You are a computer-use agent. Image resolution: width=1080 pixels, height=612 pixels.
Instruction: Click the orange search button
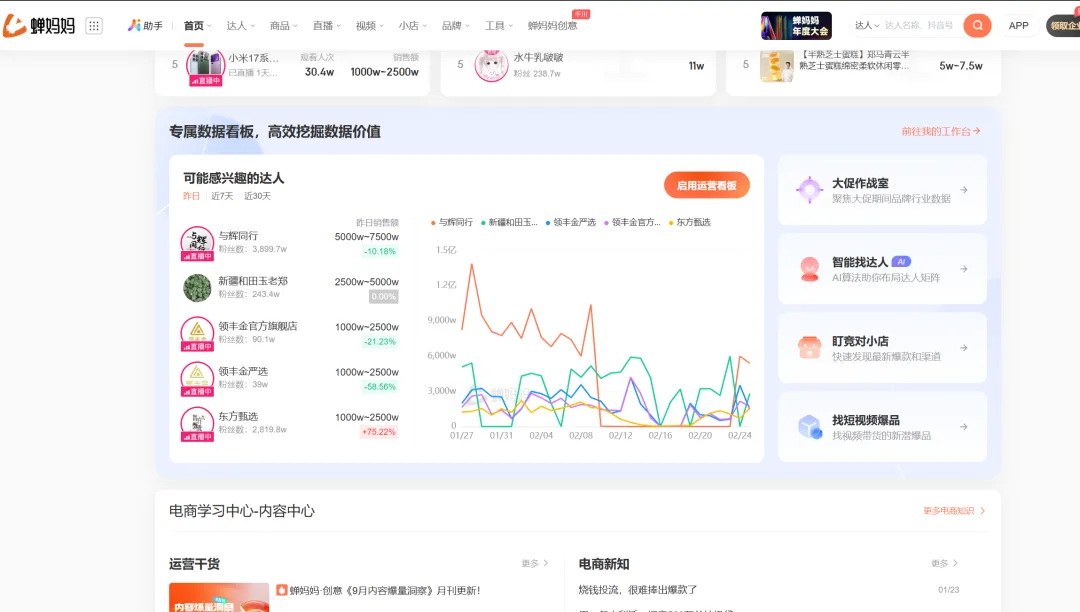click(x=977, y=25)
